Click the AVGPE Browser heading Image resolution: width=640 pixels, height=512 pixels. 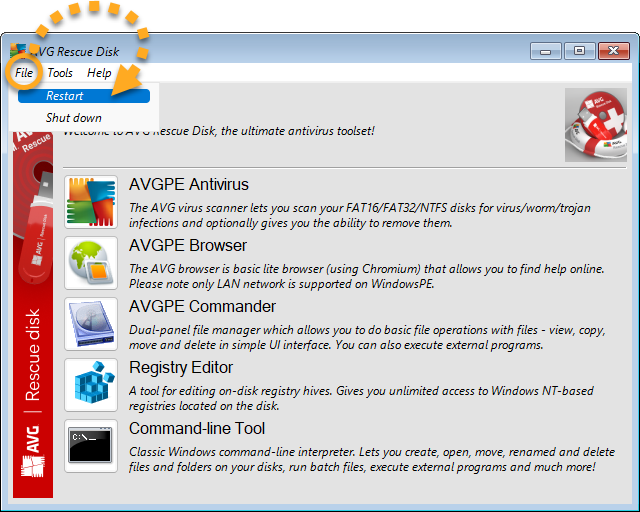coord(187,245)
